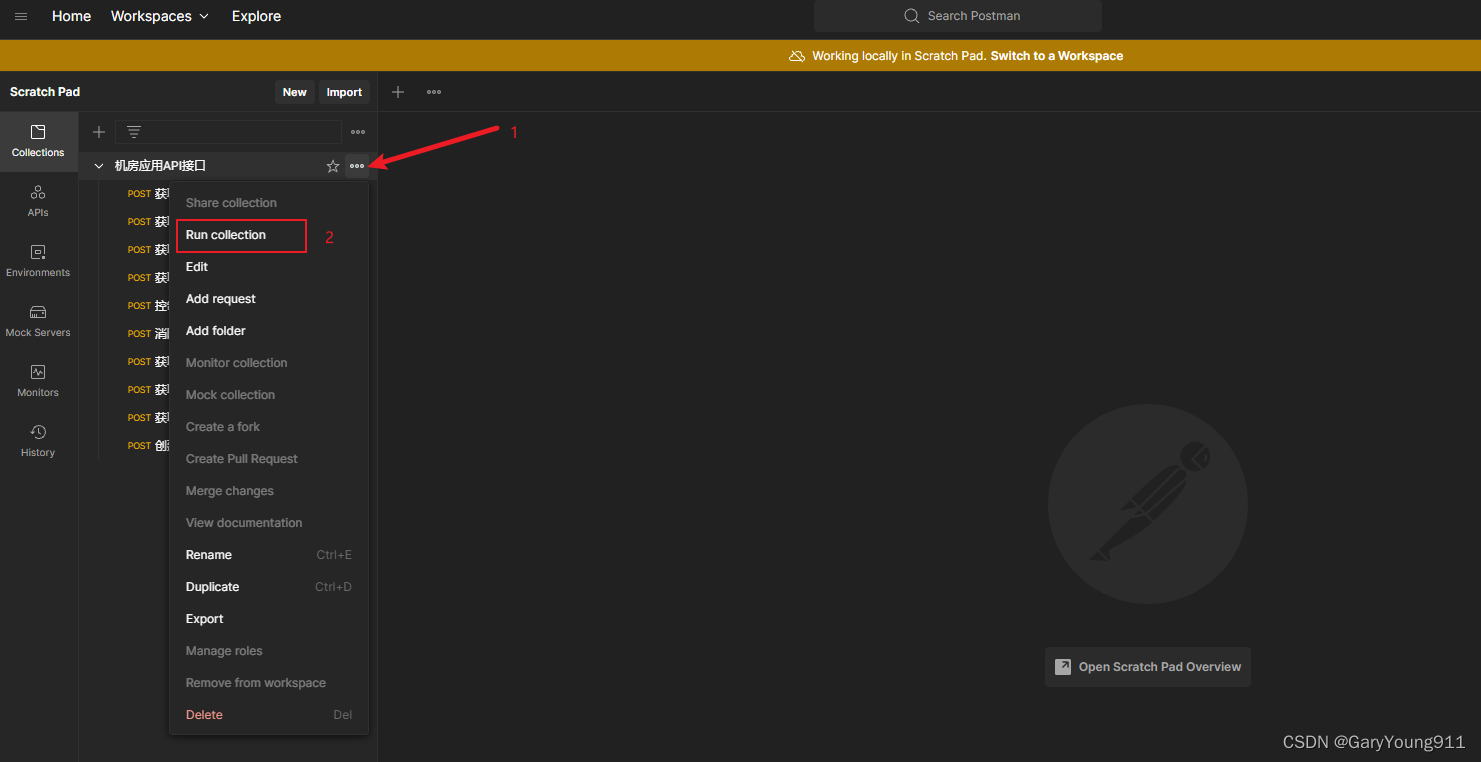
Task: Click Mock collection menu entry
Action: coord(269,395)
